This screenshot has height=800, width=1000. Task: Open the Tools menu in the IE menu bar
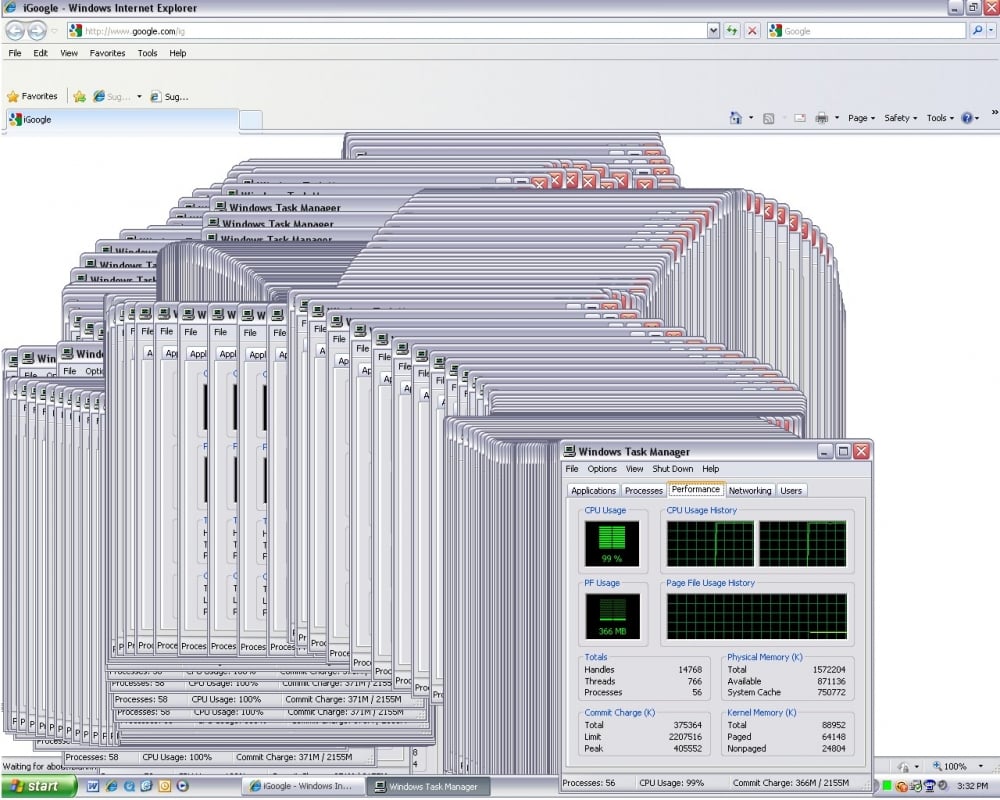coord(147,53)
